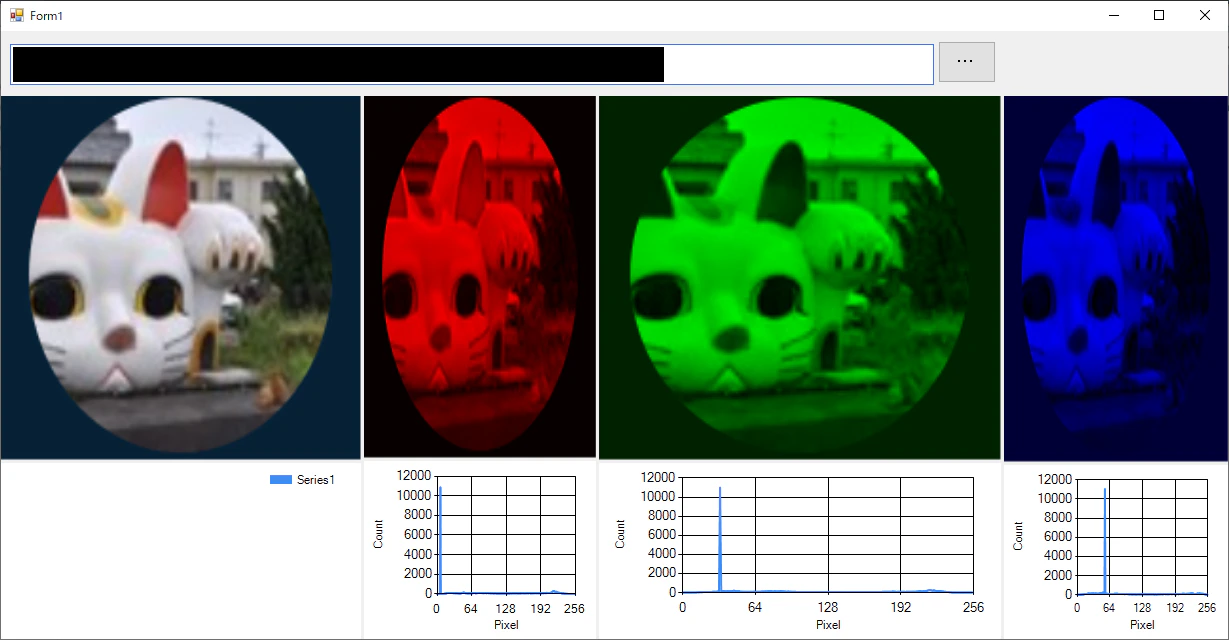This screenshot has height=640, width=1229.
Task: Click the Form1 window title text
Action: pos(46,16)
